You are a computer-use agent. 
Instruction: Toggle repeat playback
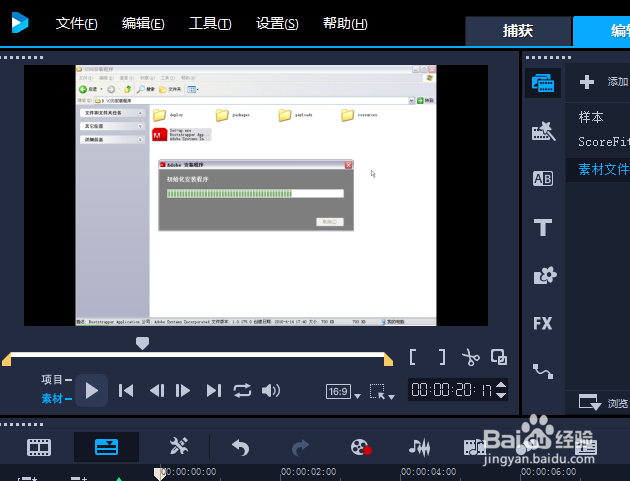[x=242, y=391]
